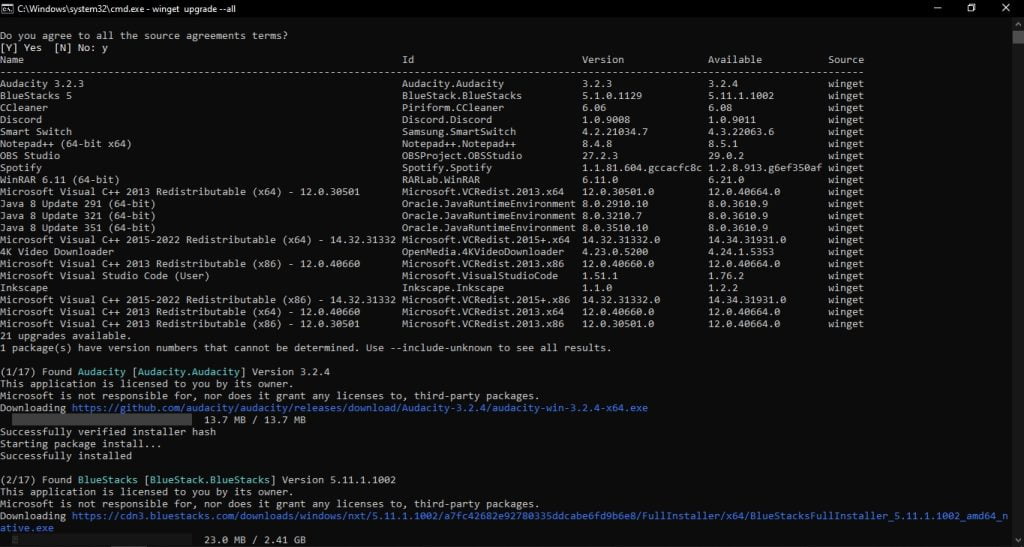Click the "Version" column header
The width and height of the screenshot is (1024, 547).
click(603, 59)
